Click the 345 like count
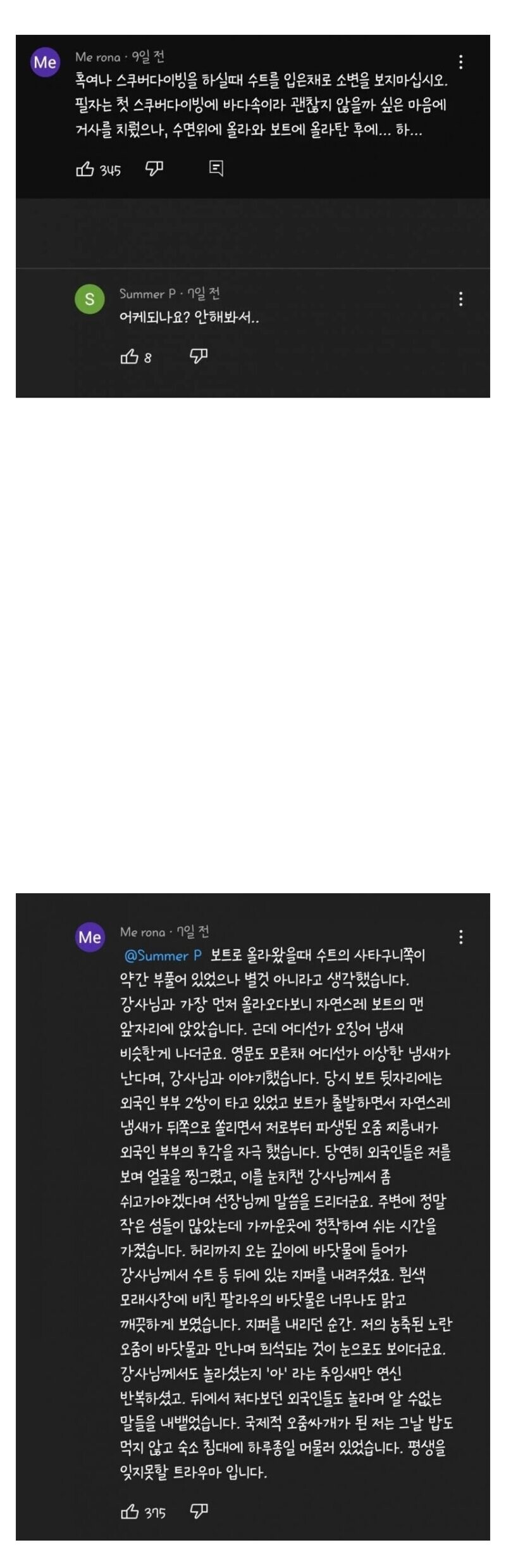Image resolution: width=506 pixels, height=1568 pixels. coord(110,170)
